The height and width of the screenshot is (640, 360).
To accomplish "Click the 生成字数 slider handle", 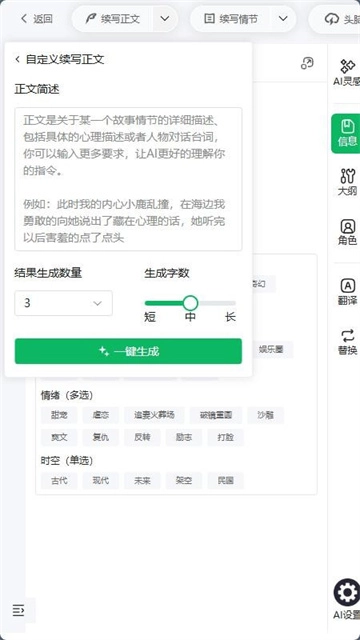I will [x=190, y=303].
